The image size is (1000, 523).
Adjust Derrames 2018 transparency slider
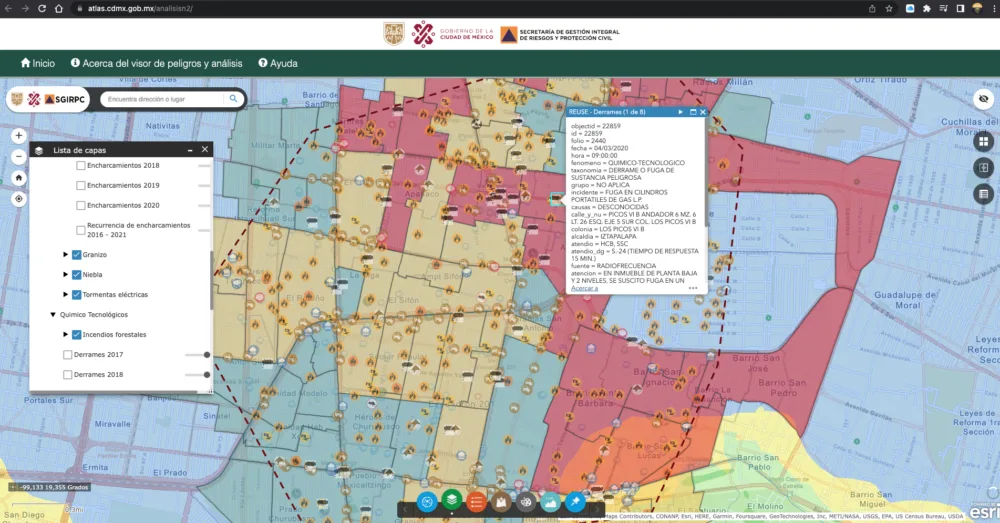pos(198,374)
